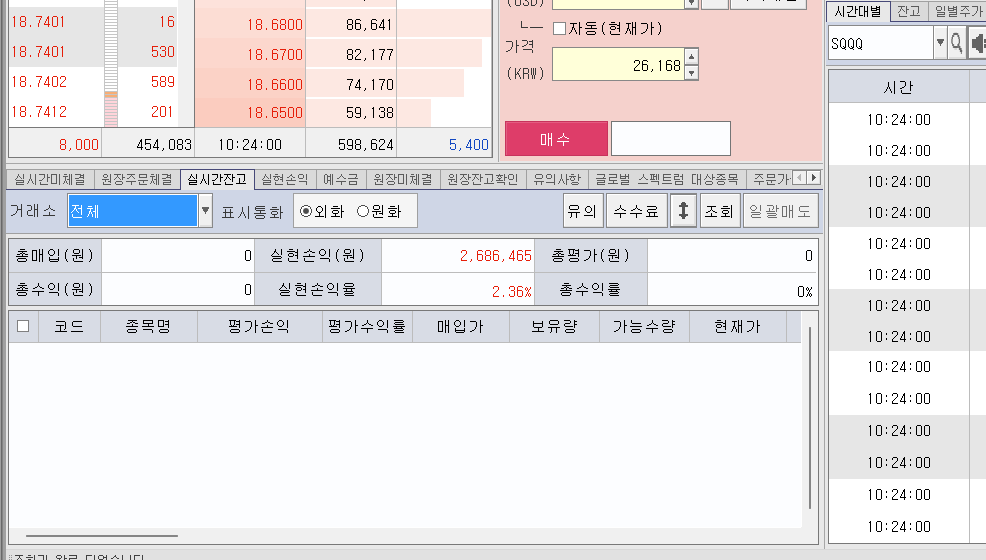The width and height of the screenshot is (986, 560).
Task: Click realized profit value 2,686,465
Action: tap(496, 256)
